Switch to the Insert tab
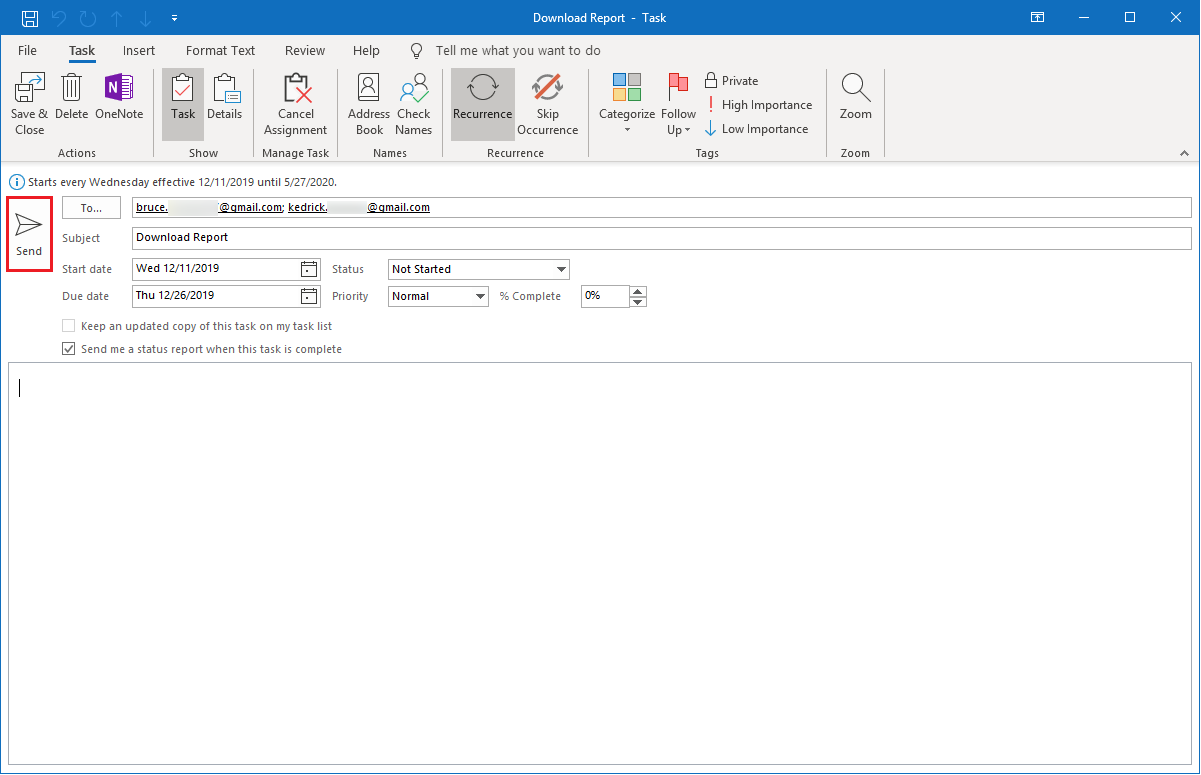 click(139, 50)
